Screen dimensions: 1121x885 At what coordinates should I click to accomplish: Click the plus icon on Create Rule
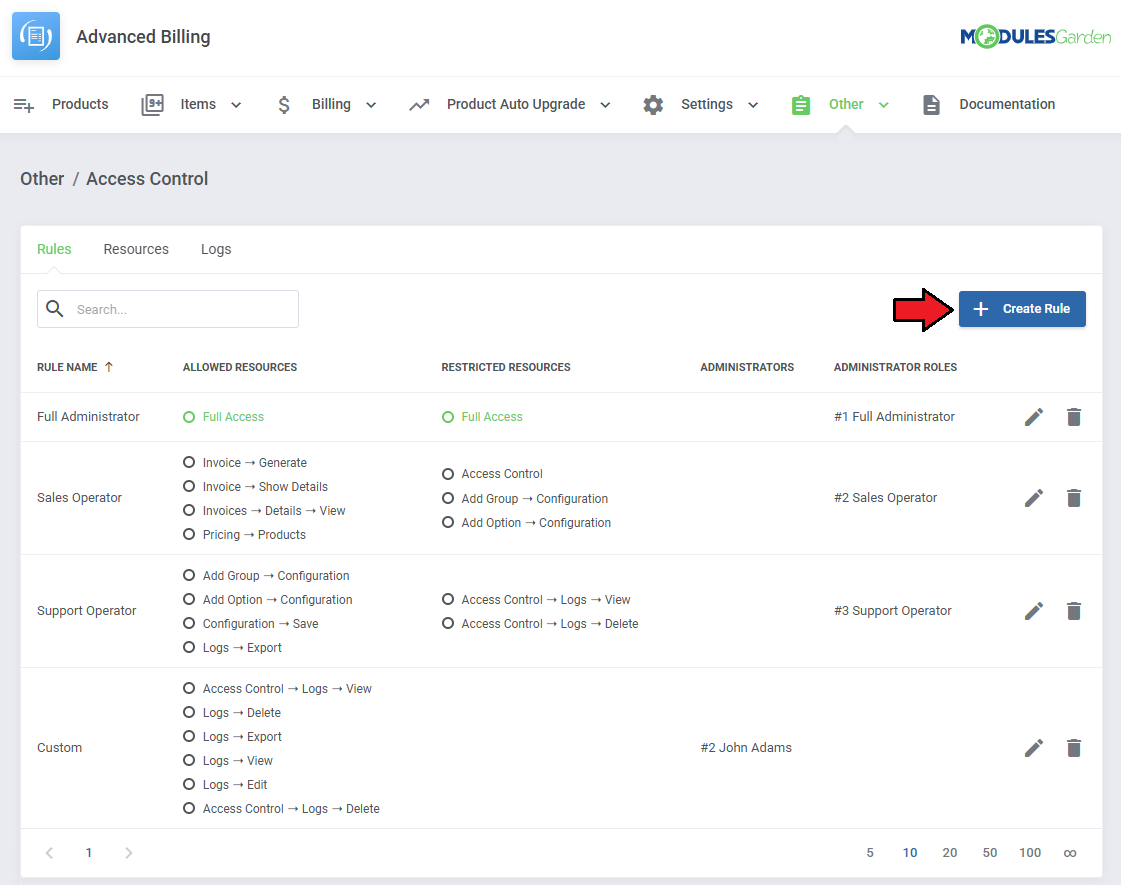pos(981,309)
